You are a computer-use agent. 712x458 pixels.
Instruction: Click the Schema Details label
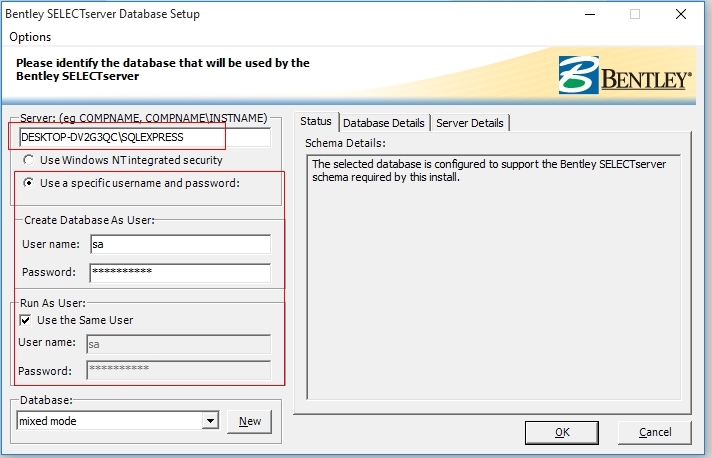pyautogui.click(x=345, y=143)
